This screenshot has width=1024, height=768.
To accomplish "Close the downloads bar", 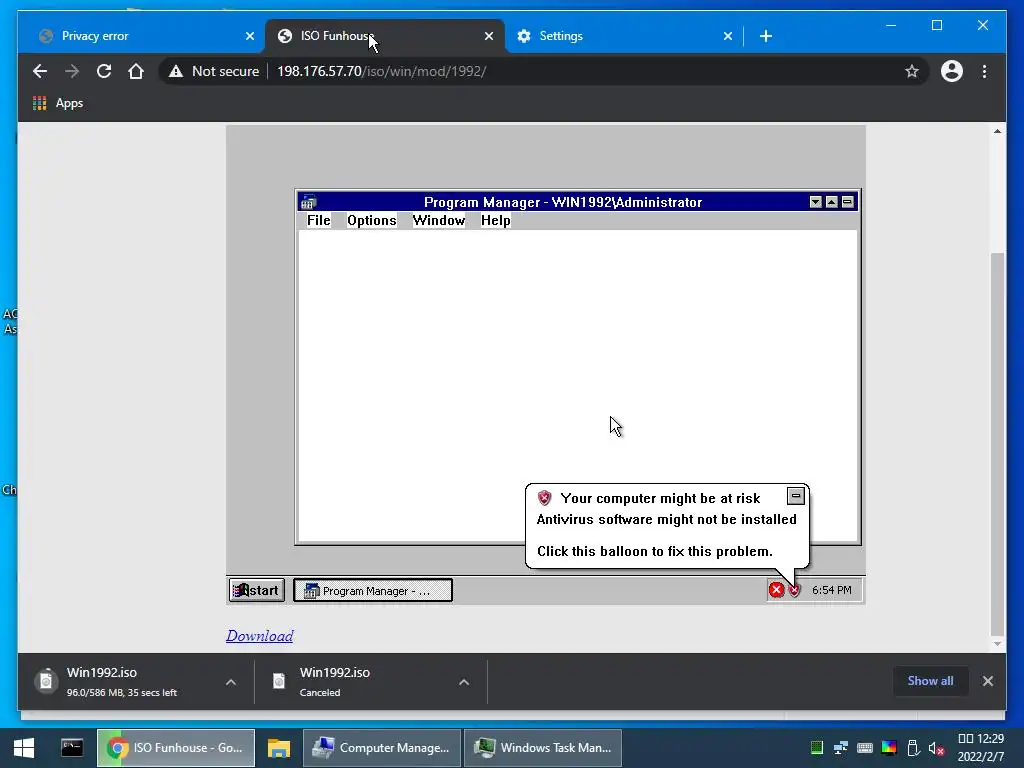I will click(987, 681).
